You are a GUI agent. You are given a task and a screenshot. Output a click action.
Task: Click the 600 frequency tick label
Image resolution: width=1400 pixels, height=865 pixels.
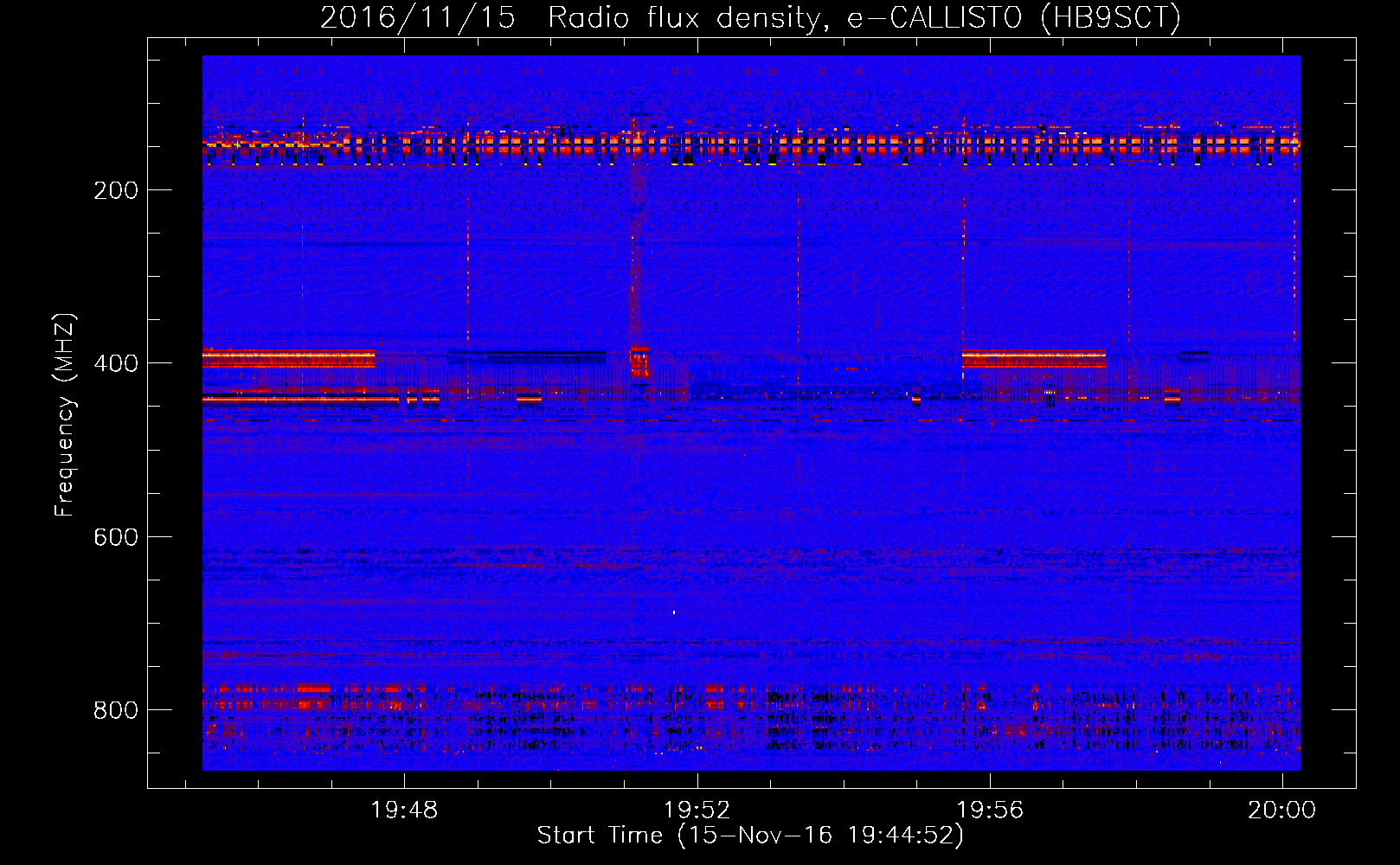tap(116, 537)
